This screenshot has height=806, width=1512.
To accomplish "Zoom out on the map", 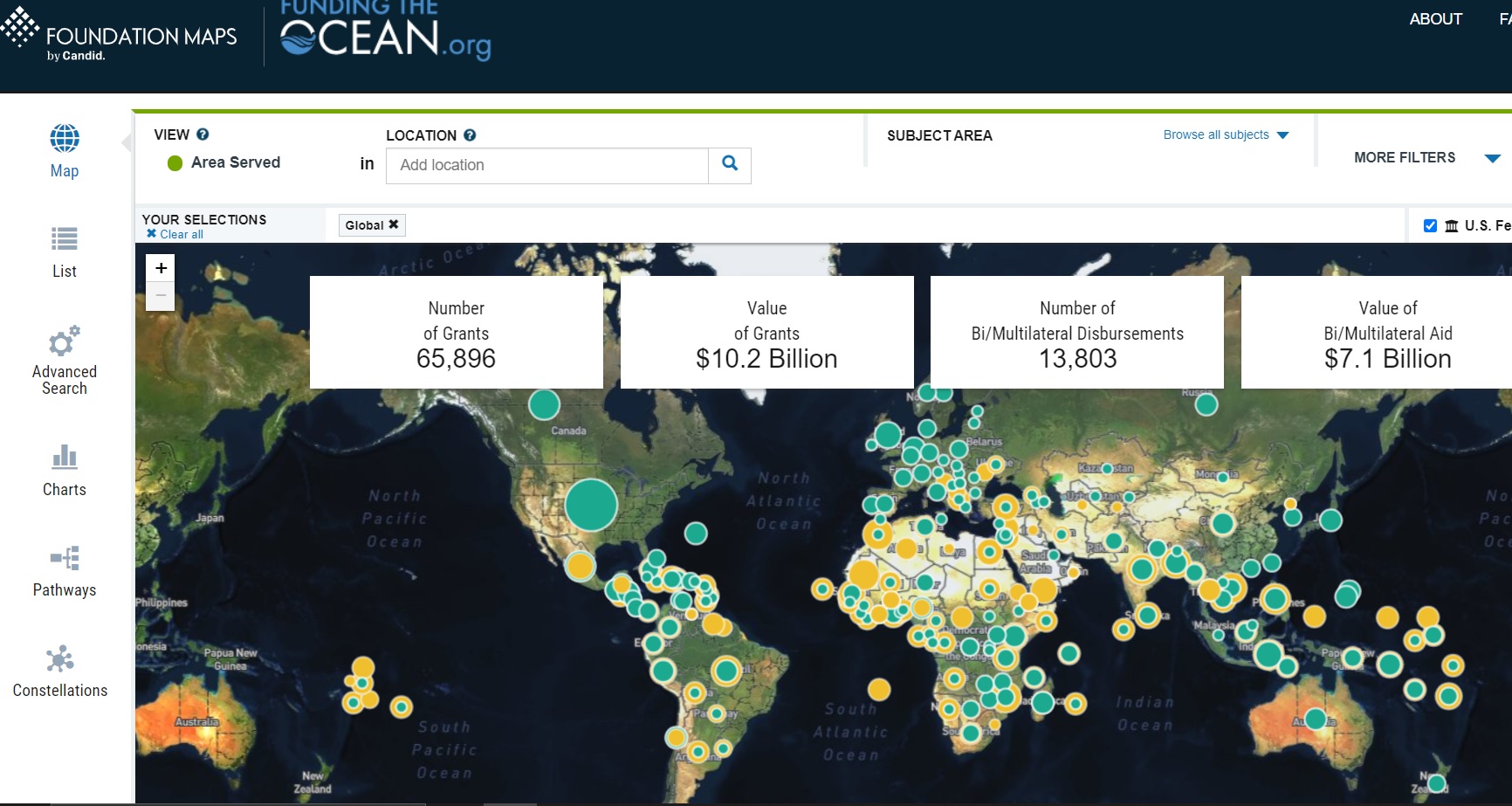I will click(161, 296).
